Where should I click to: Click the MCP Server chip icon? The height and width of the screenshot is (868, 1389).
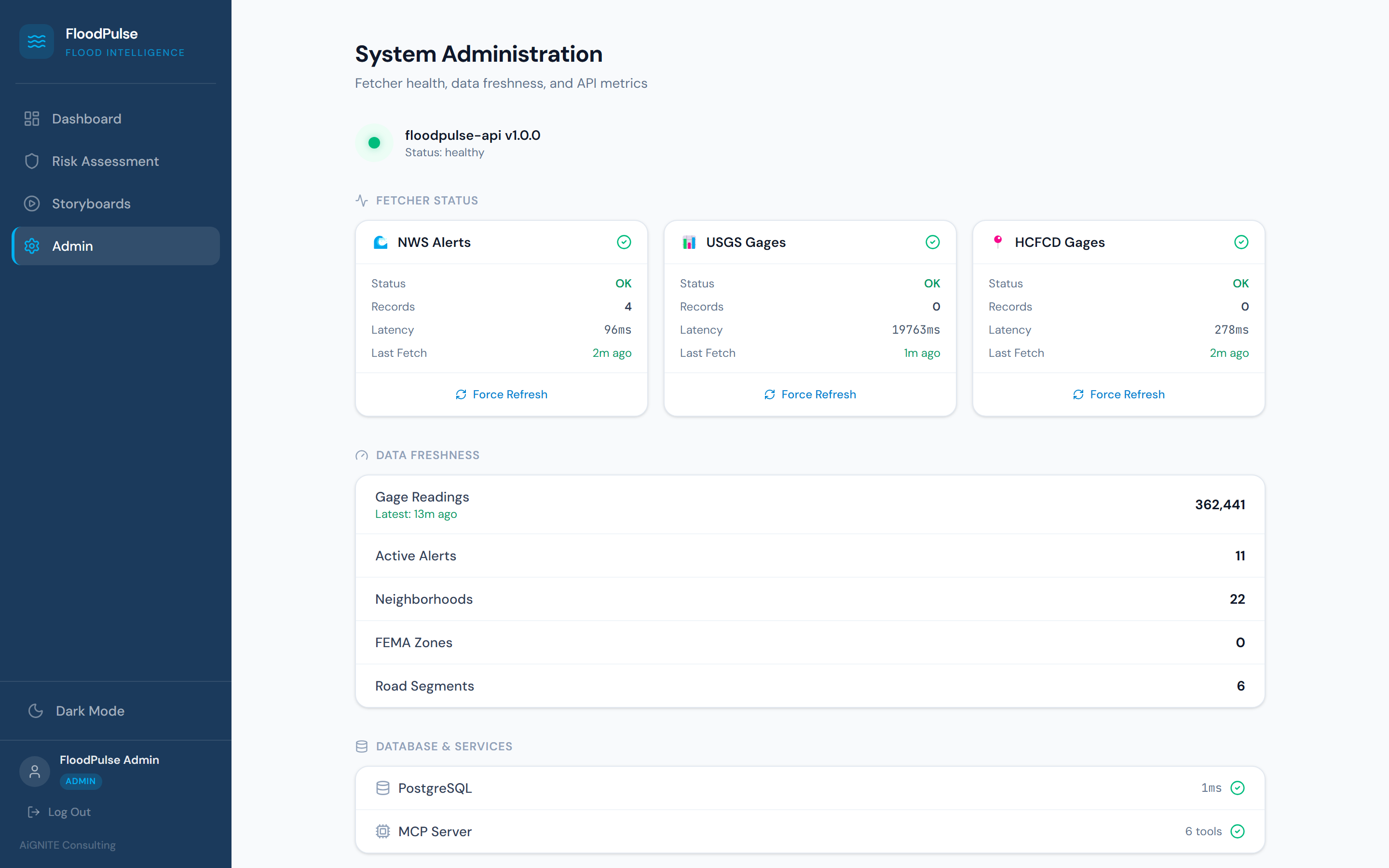pyautogui.click(x=383, y=831)
